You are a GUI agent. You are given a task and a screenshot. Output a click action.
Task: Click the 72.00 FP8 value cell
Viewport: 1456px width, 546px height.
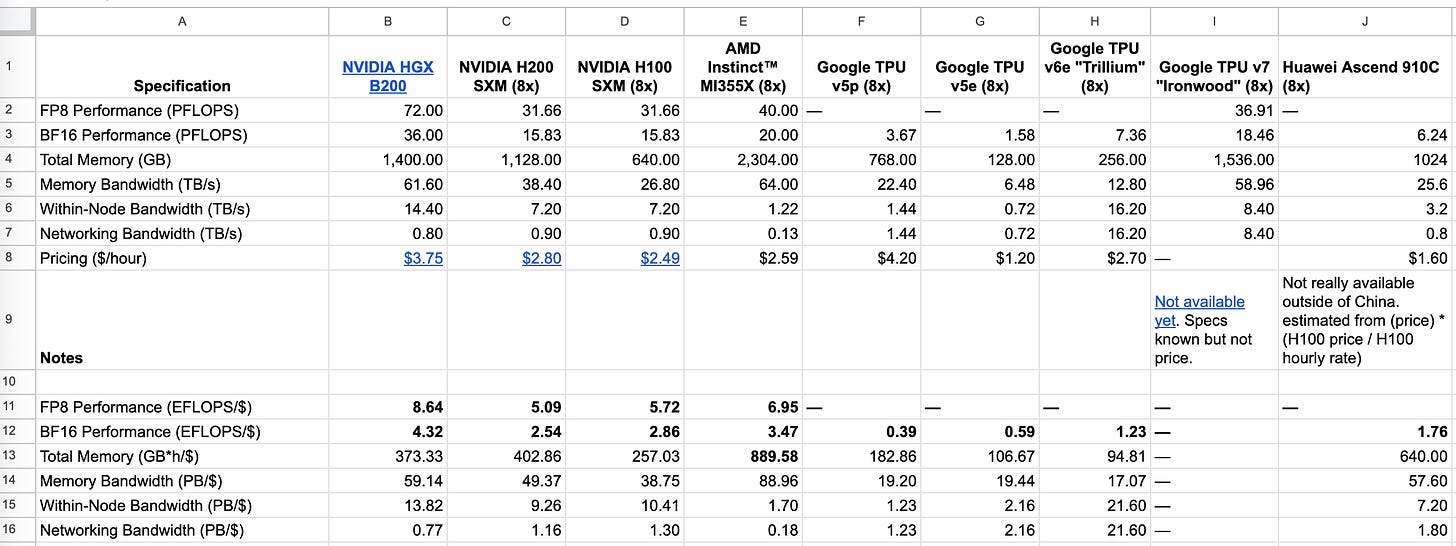click(388, 111)
